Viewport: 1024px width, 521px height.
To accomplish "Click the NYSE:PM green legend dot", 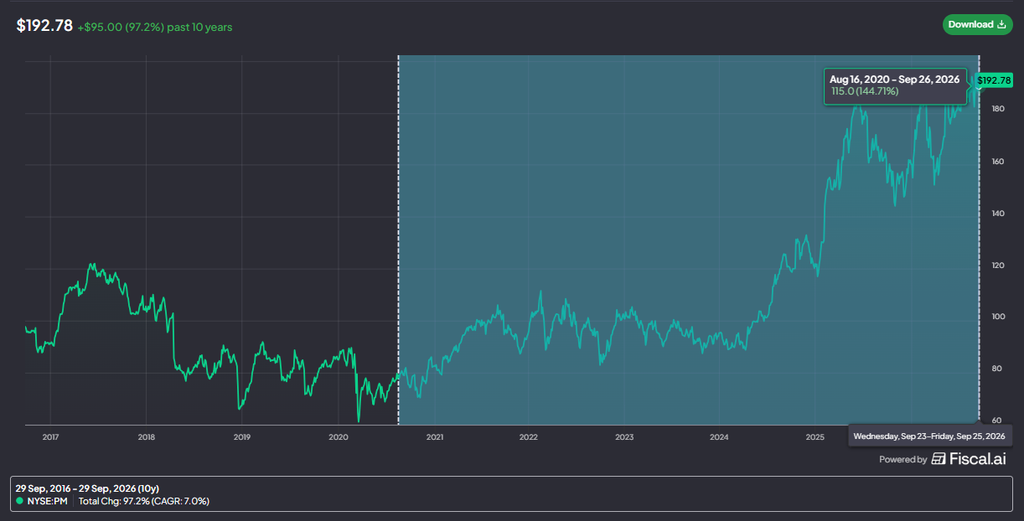I will (20, 501).
